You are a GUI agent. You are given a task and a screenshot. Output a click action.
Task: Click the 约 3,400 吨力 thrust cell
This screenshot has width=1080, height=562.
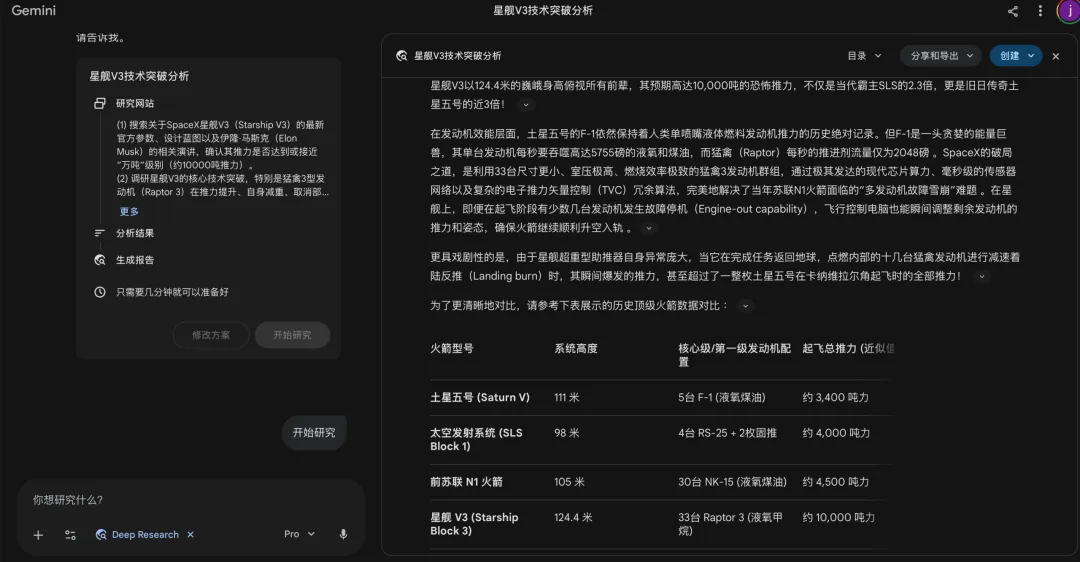835,397
